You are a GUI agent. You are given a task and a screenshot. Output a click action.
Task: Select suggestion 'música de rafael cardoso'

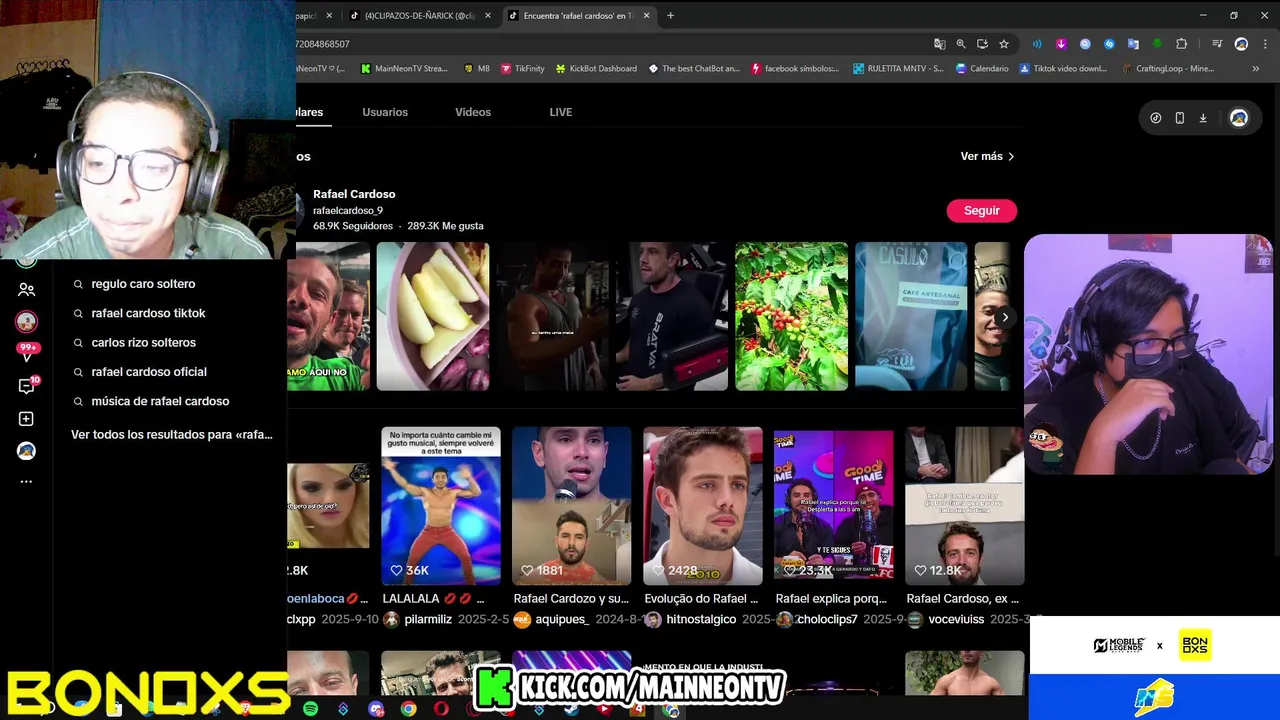pyautogui.click(x=160, y=401)
